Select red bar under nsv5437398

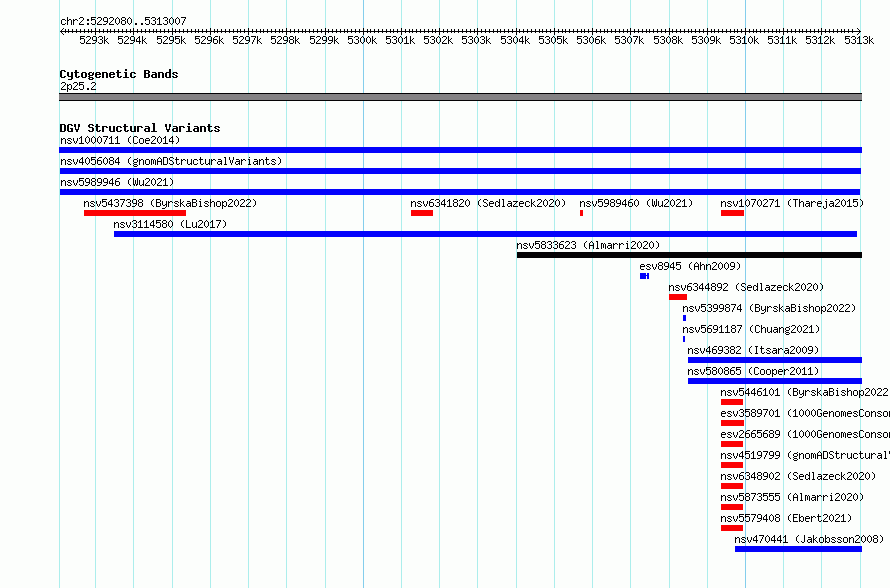tap(135, 213)
